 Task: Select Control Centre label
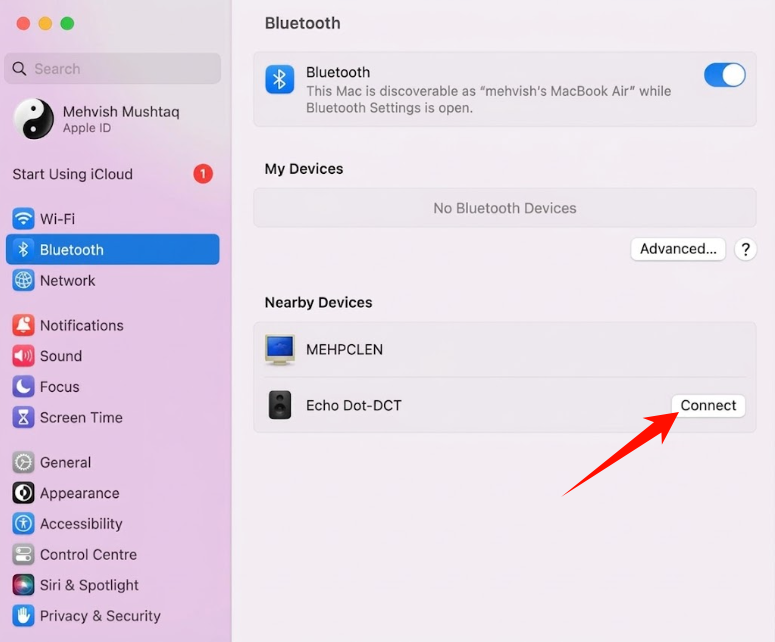click(88, 555)
